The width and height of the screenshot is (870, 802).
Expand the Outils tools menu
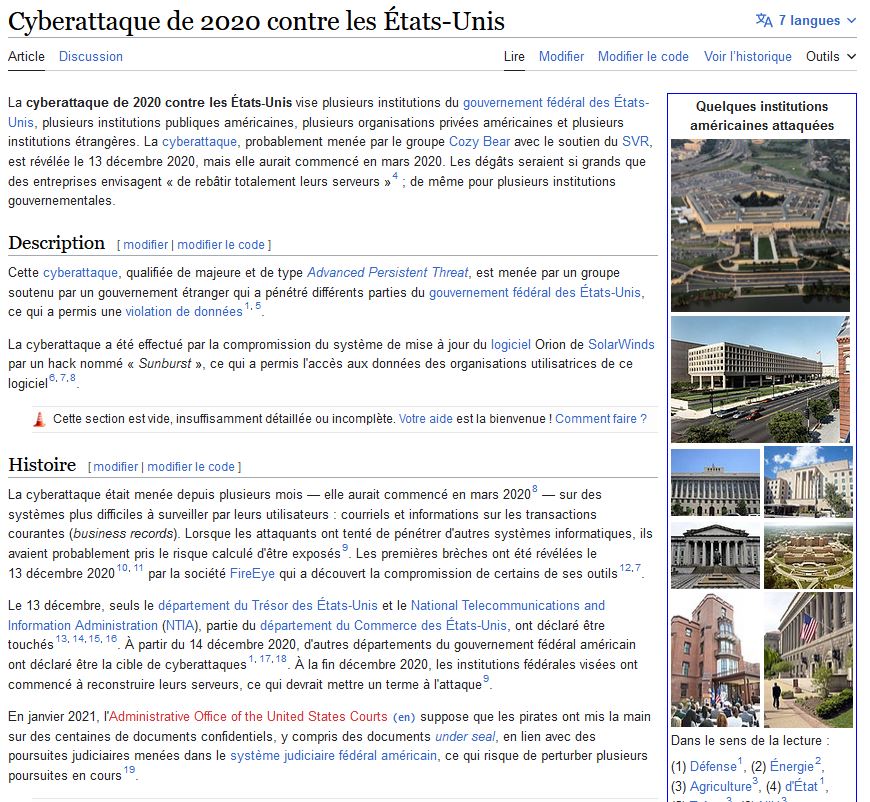tap(830, 56)
